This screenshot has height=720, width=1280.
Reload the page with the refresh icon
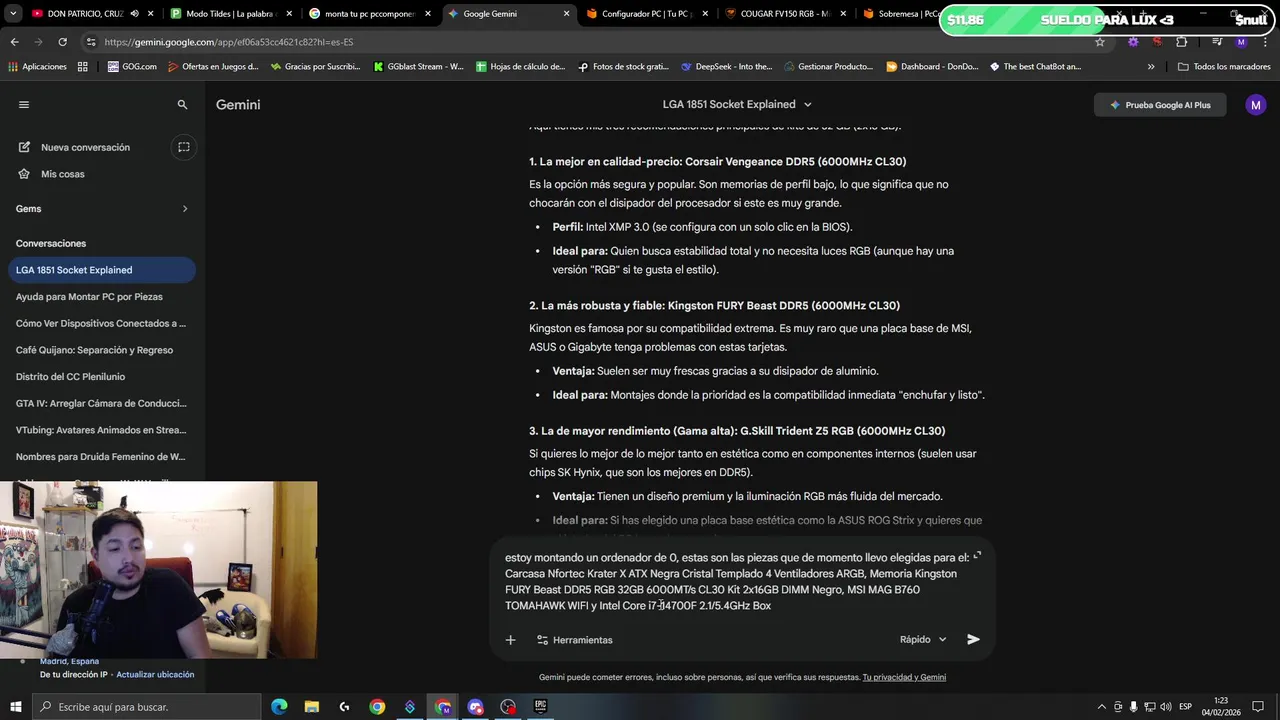coord(62,42)
